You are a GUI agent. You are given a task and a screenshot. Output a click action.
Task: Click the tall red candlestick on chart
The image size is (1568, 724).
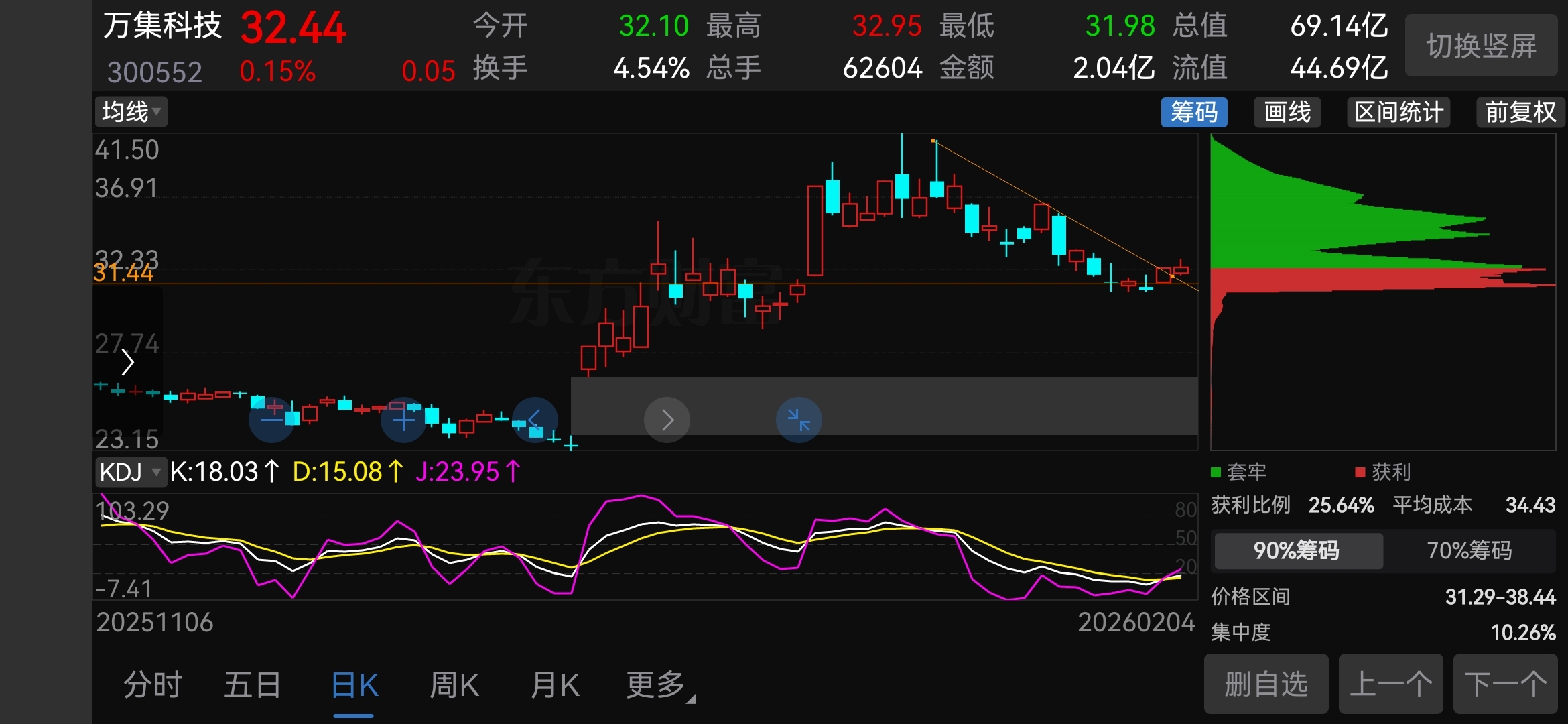pos(815,231)
